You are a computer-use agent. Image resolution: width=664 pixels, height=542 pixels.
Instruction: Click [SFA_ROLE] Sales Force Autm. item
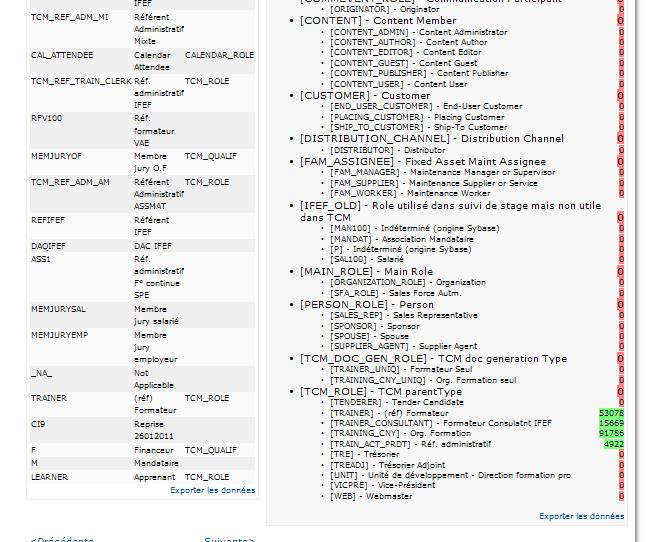pos(396,293)
